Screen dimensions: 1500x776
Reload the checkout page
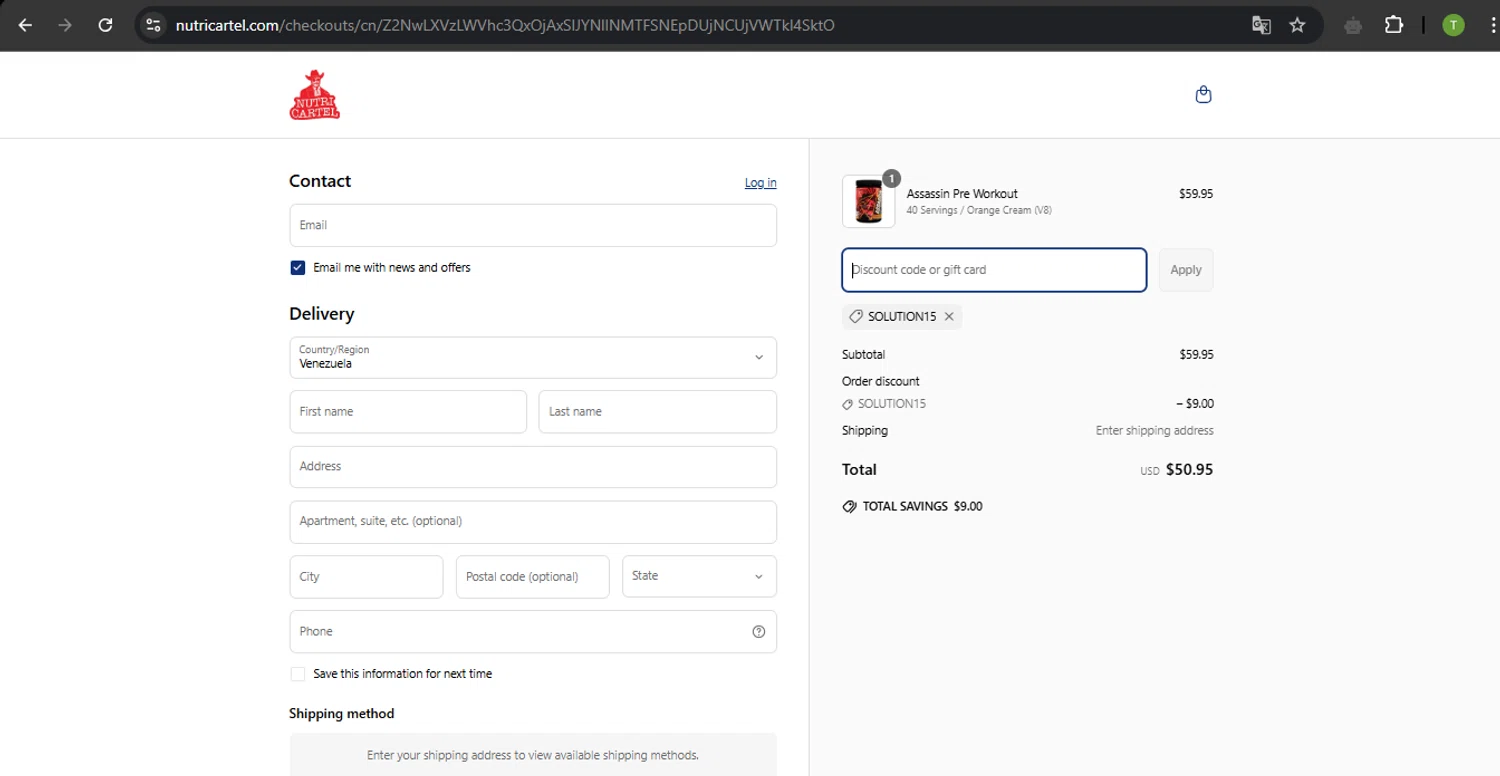click(x=105, y=25)
